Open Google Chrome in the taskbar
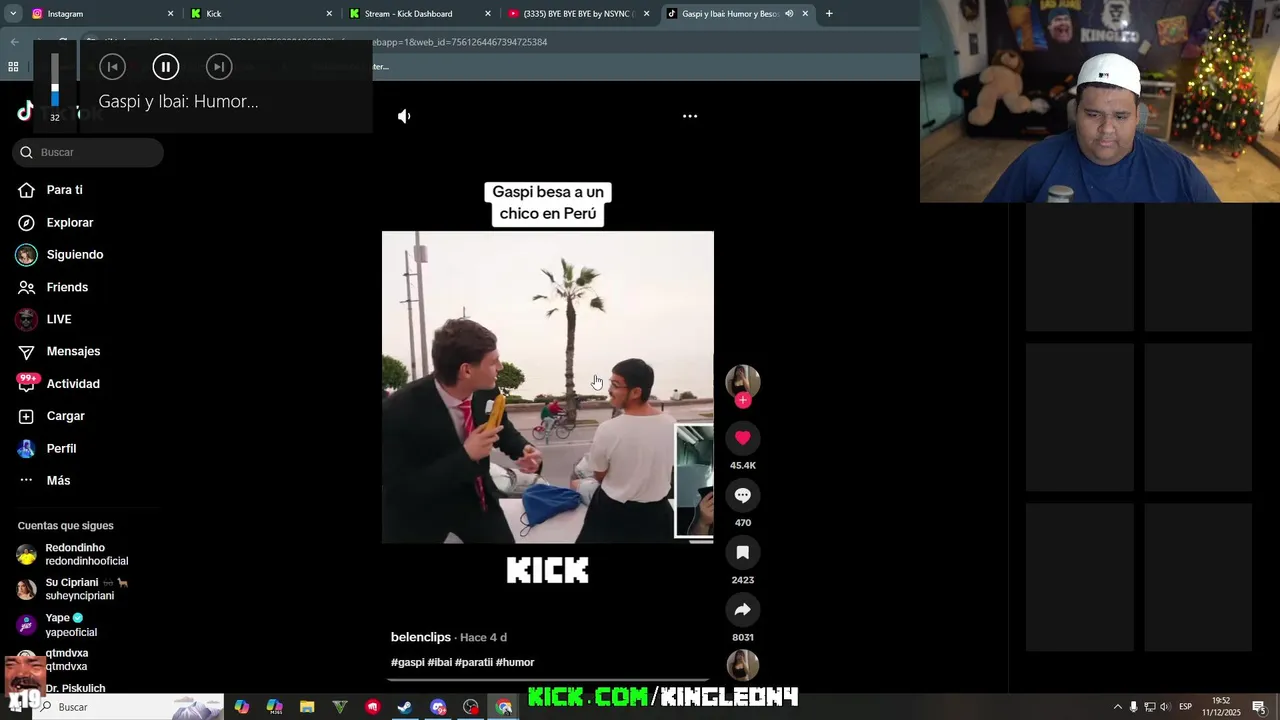1280x720 pixels. 504,707
